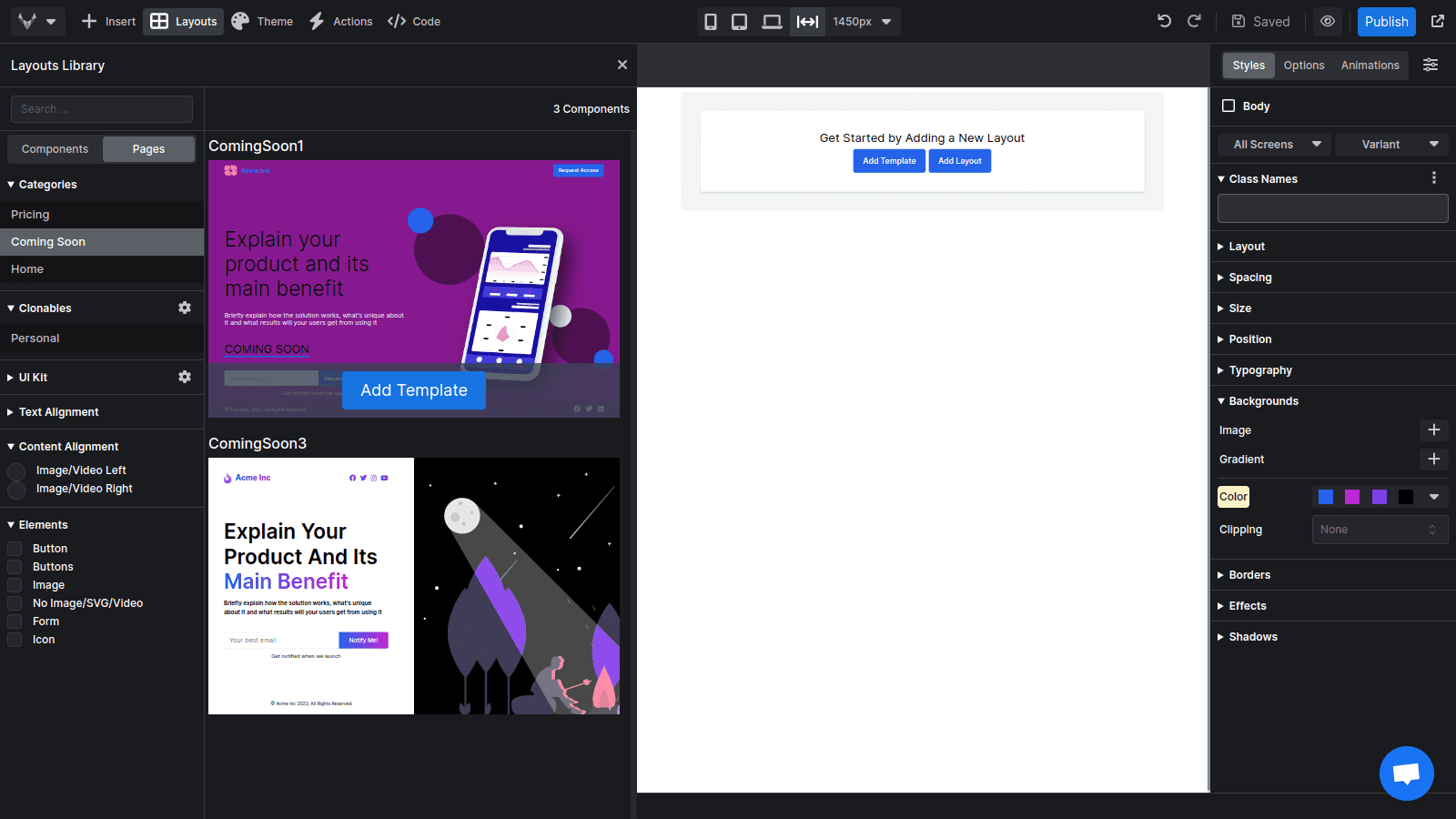Viewport: 1456px width, 819px height.
Task: Focus the layouts Search field
Action: (x=102, y=109)
